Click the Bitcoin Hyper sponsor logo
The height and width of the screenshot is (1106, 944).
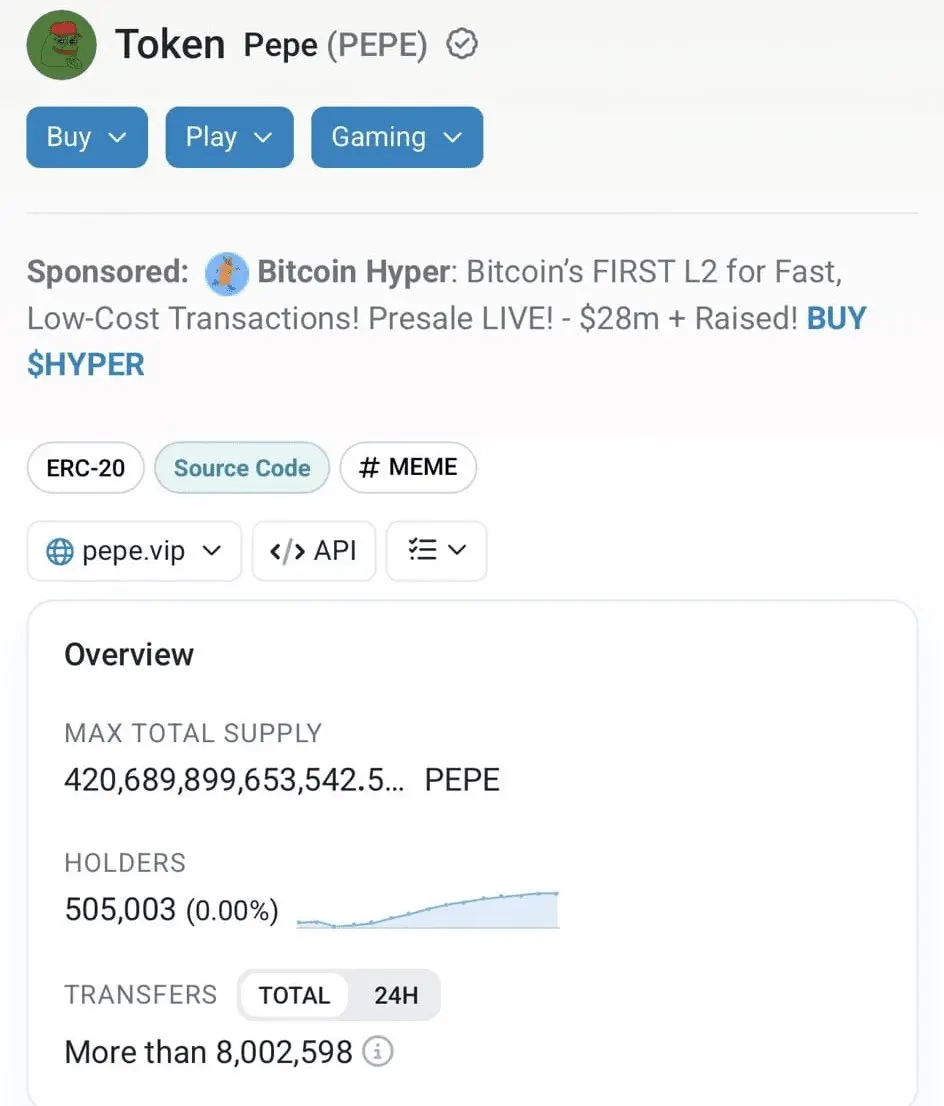tap(227, 272)
